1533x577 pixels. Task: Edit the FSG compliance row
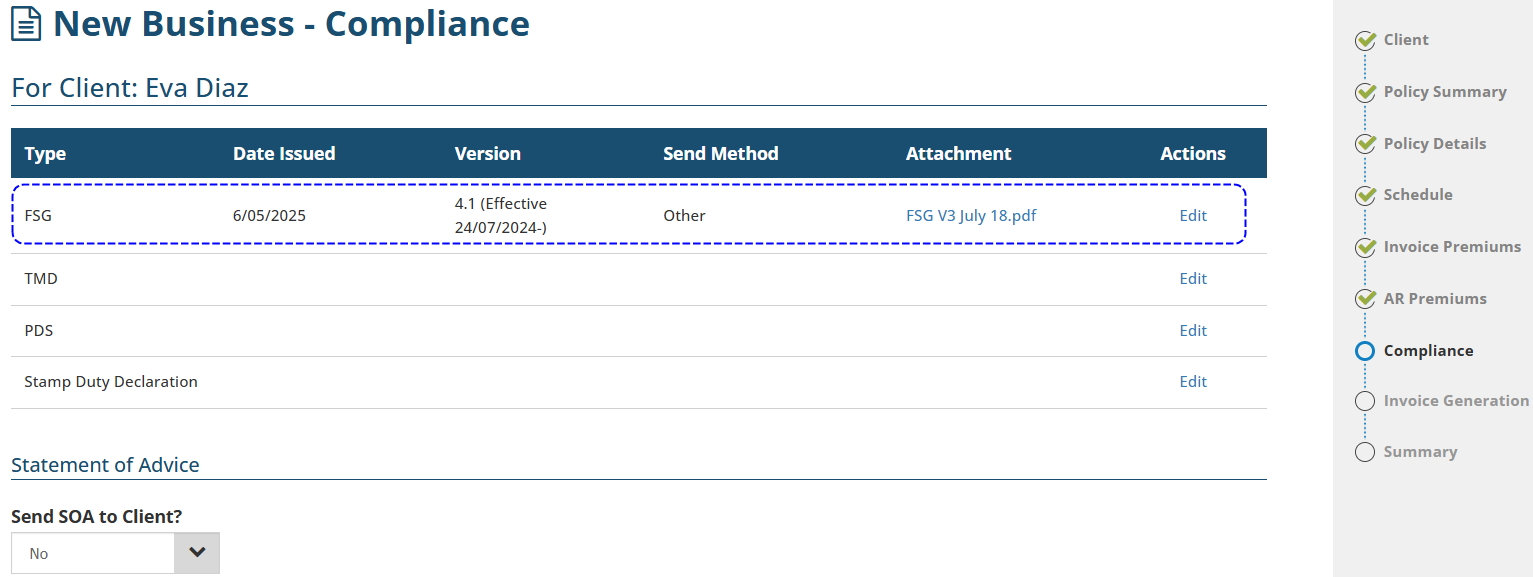pyautogui.click(x=1193, y=216)
